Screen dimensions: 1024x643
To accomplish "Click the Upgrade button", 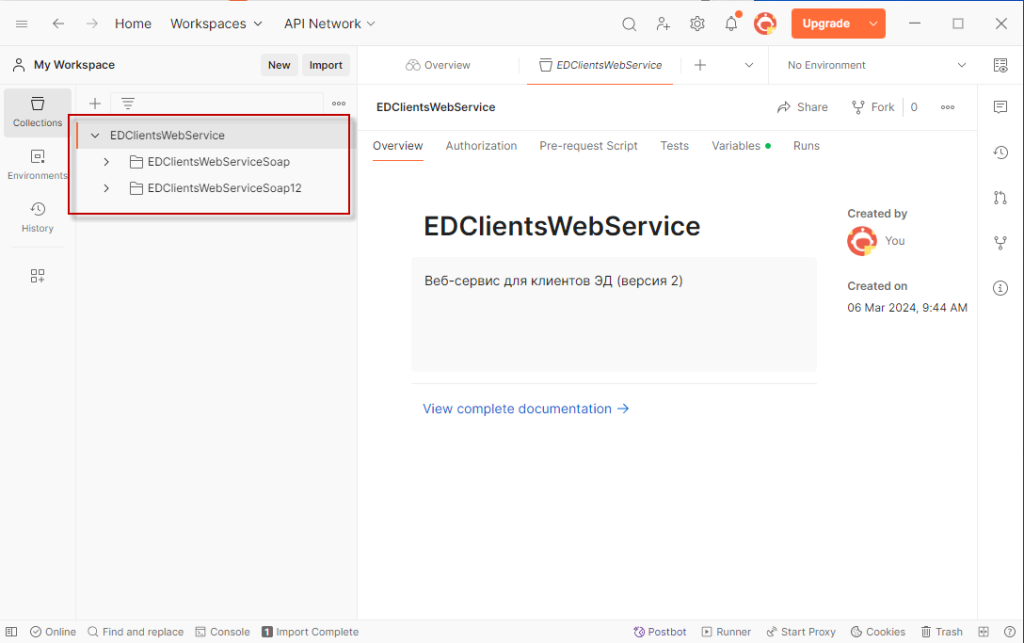I will click(x=825, y=24).
